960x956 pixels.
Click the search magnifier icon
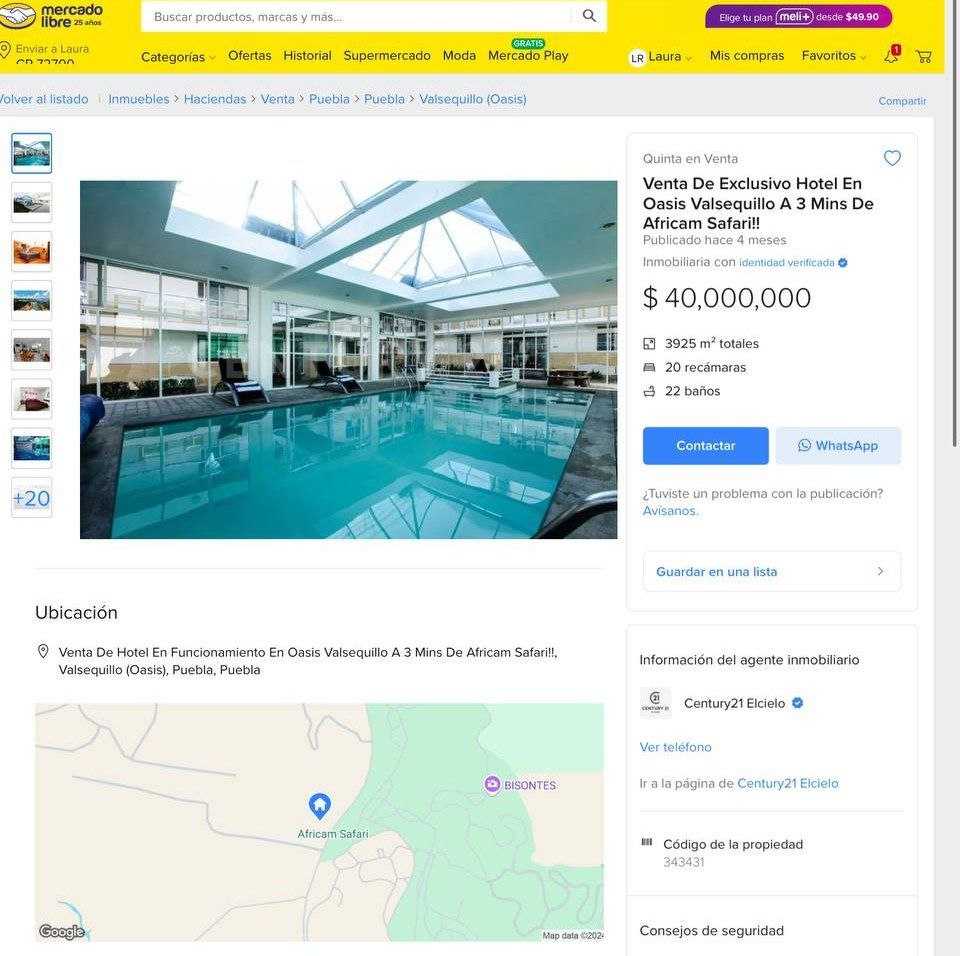click(589, 16)
